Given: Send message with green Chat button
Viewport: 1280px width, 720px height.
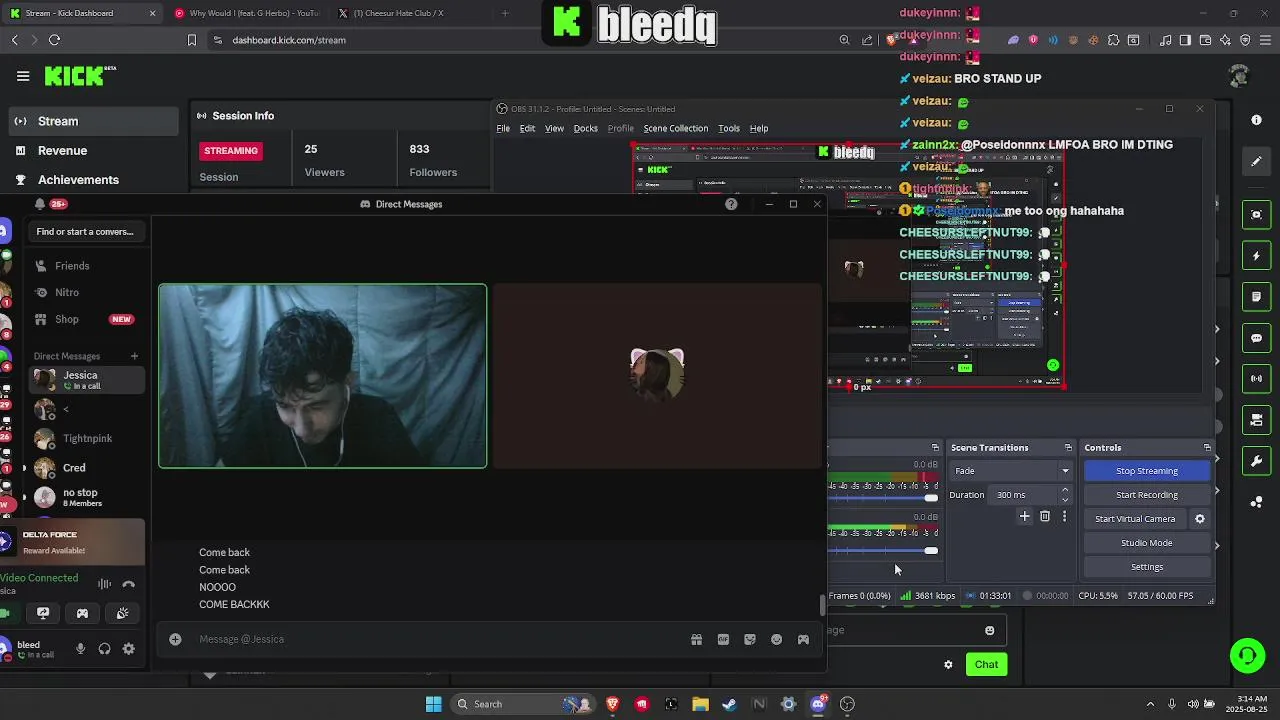Looking at the screenshot, I should [986, 664].
